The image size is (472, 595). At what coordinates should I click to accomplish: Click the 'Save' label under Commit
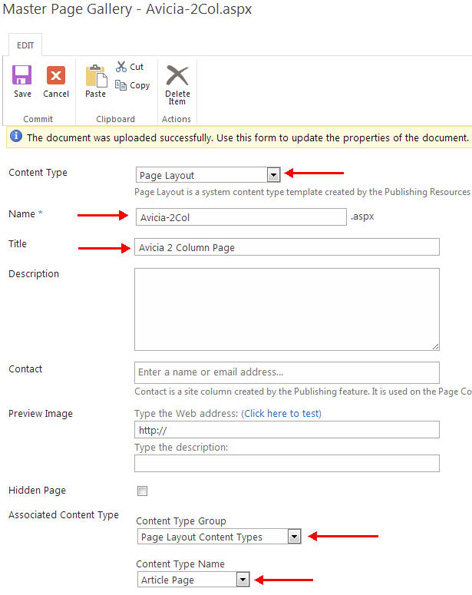22,94
